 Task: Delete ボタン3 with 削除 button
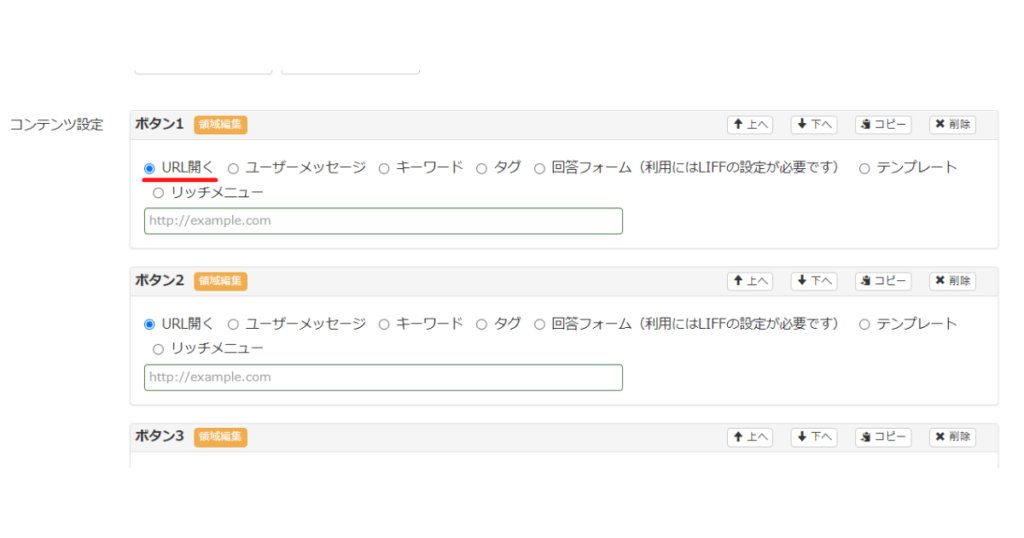click(x=952, y=437)
